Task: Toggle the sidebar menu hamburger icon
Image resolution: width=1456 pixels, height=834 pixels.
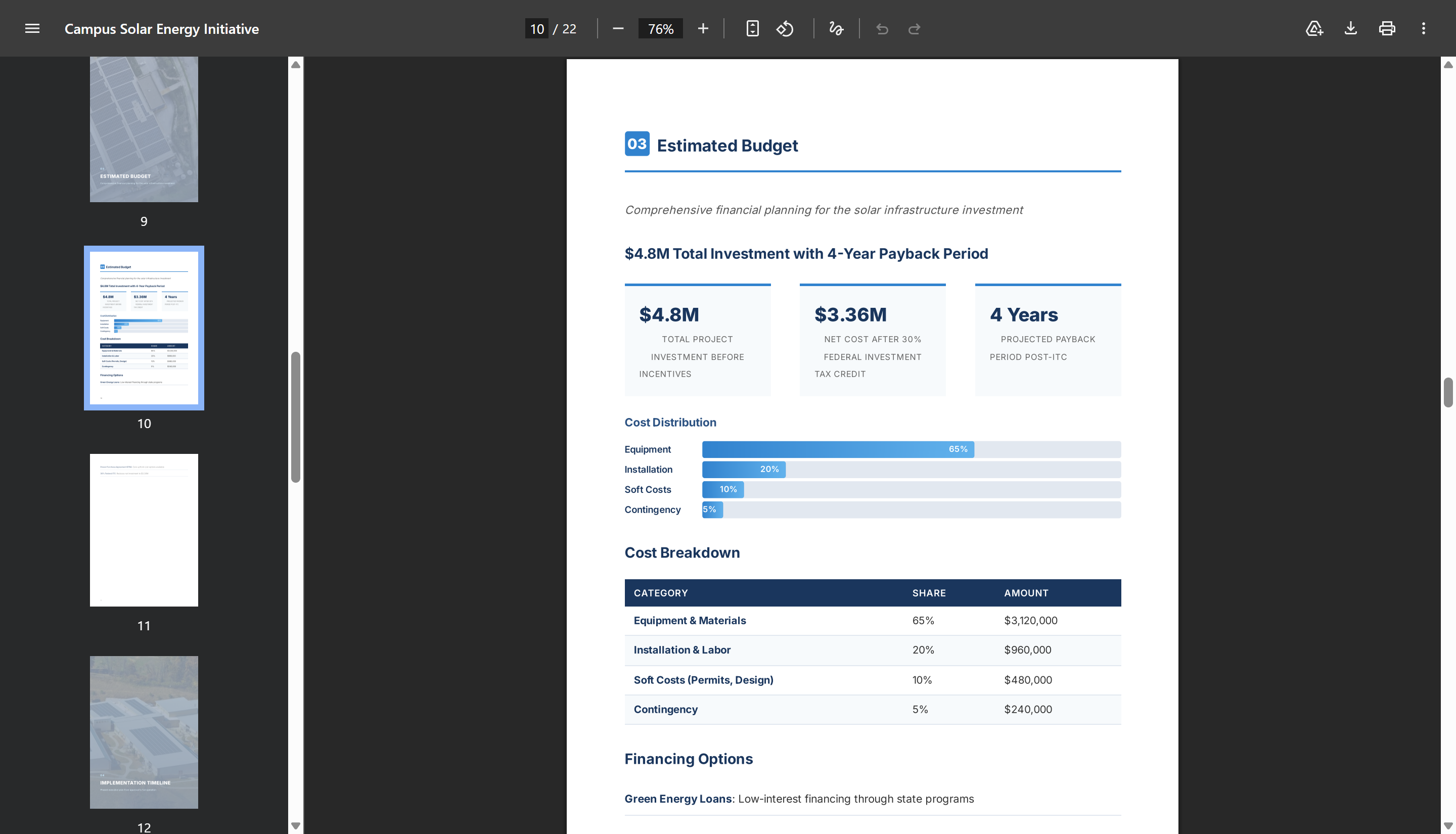Action: 32,29
